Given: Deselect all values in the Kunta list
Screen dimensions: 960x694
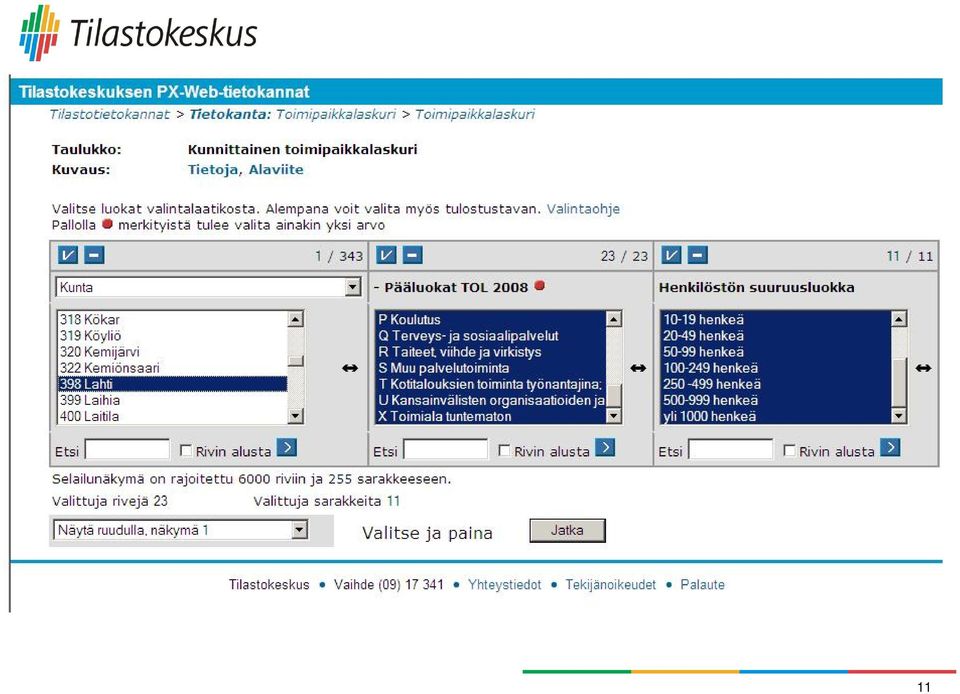Looking at the screenshot, I should [94, 255].
